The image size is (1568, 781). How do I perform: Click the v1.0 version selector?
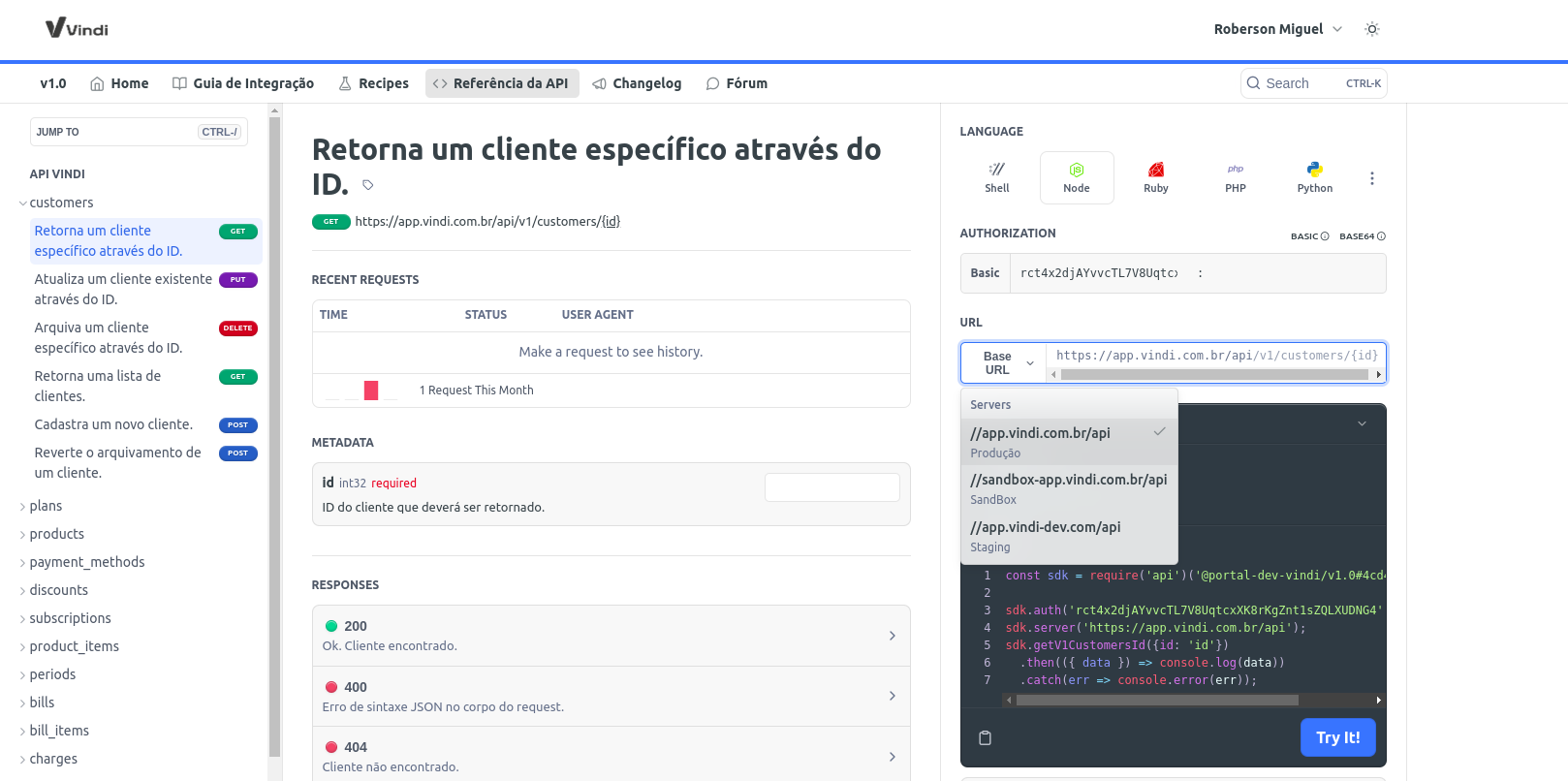click(x=53, y=83)
